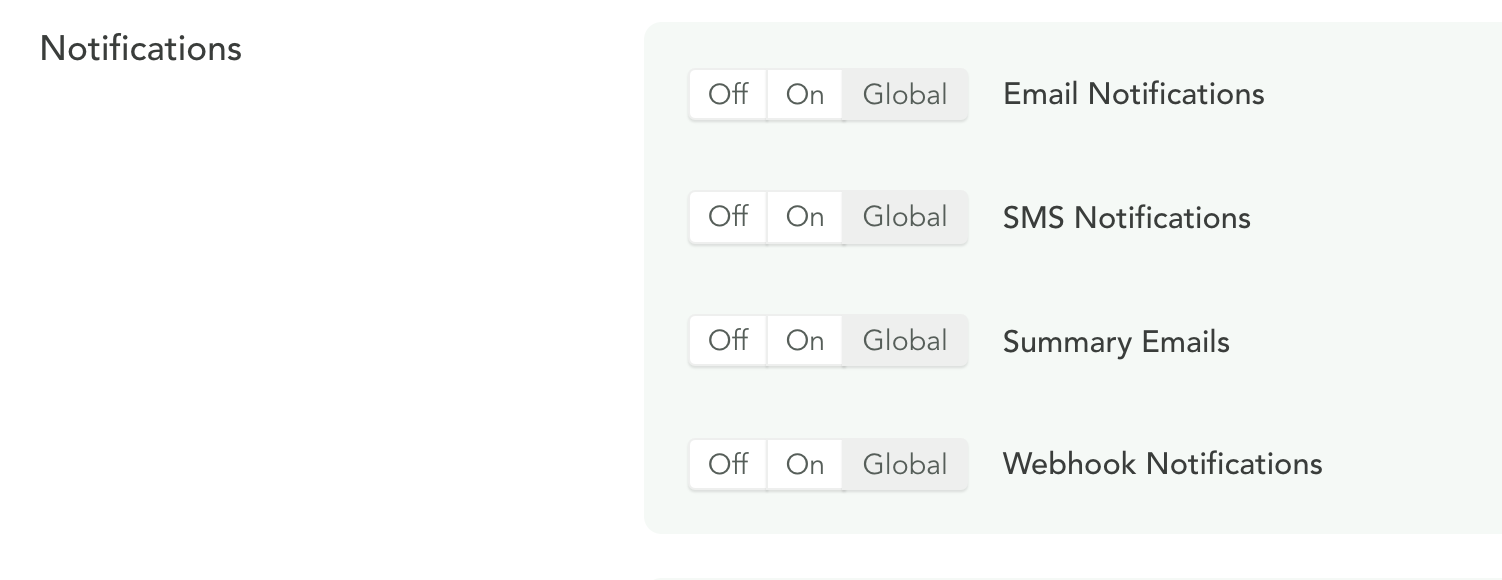Set Webhook Notifications to Off
This screenshot has height=580, width=1502.
pos(728,465)
